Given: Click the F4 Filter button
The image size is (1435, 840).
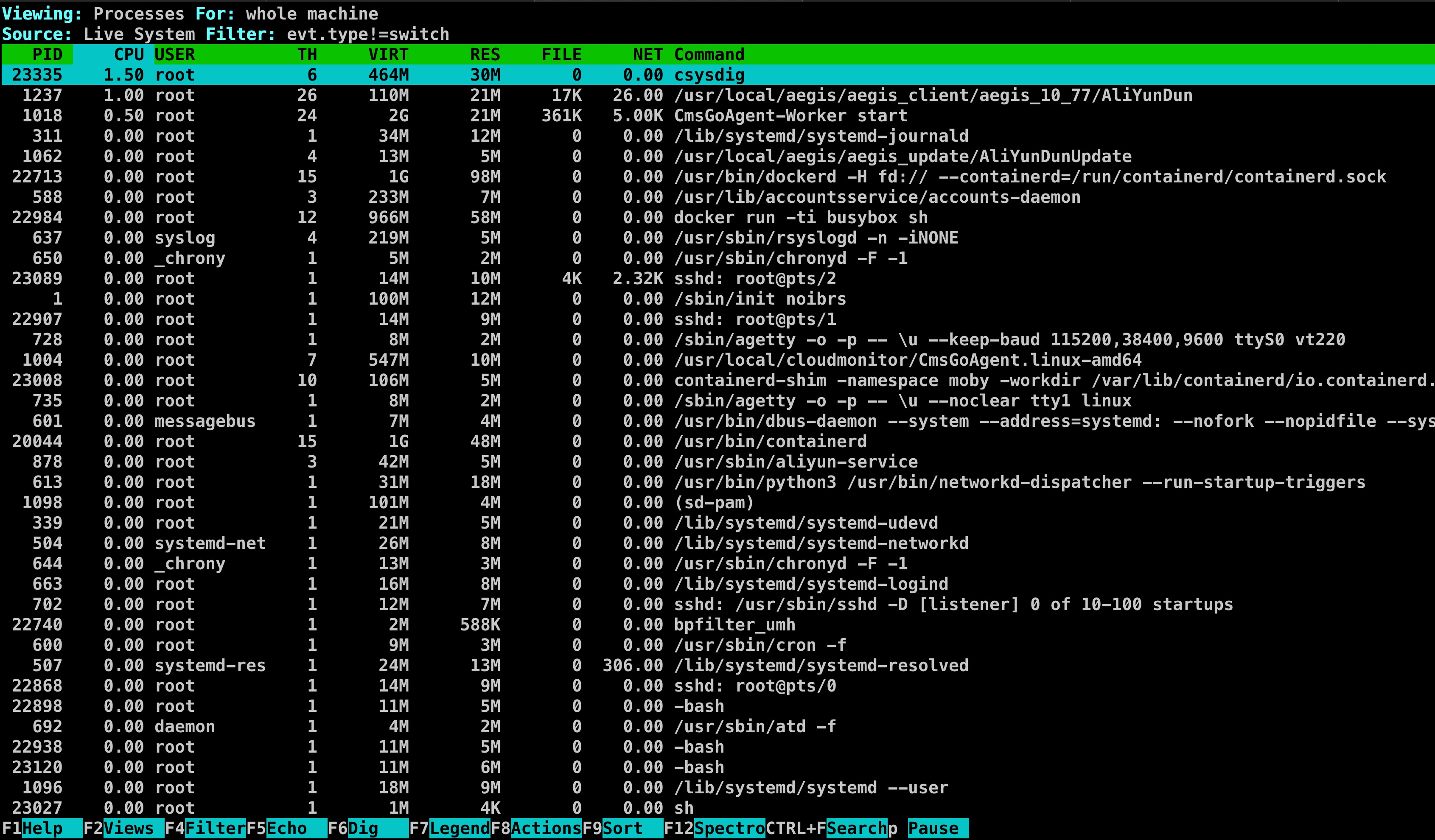Looking at the screenshot, I should click(x=215, y=828).
